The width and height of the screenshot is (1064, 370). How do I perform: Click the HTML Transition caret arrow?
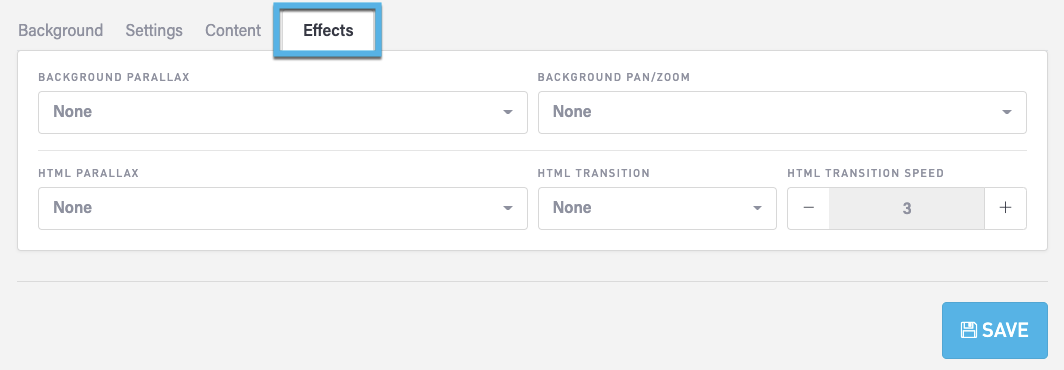coord(757,208)
